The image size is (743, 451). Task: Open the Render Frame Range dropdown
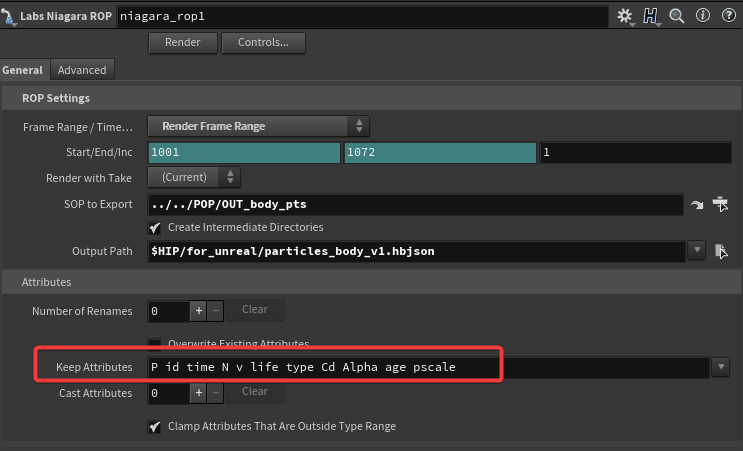coord(258,126)
